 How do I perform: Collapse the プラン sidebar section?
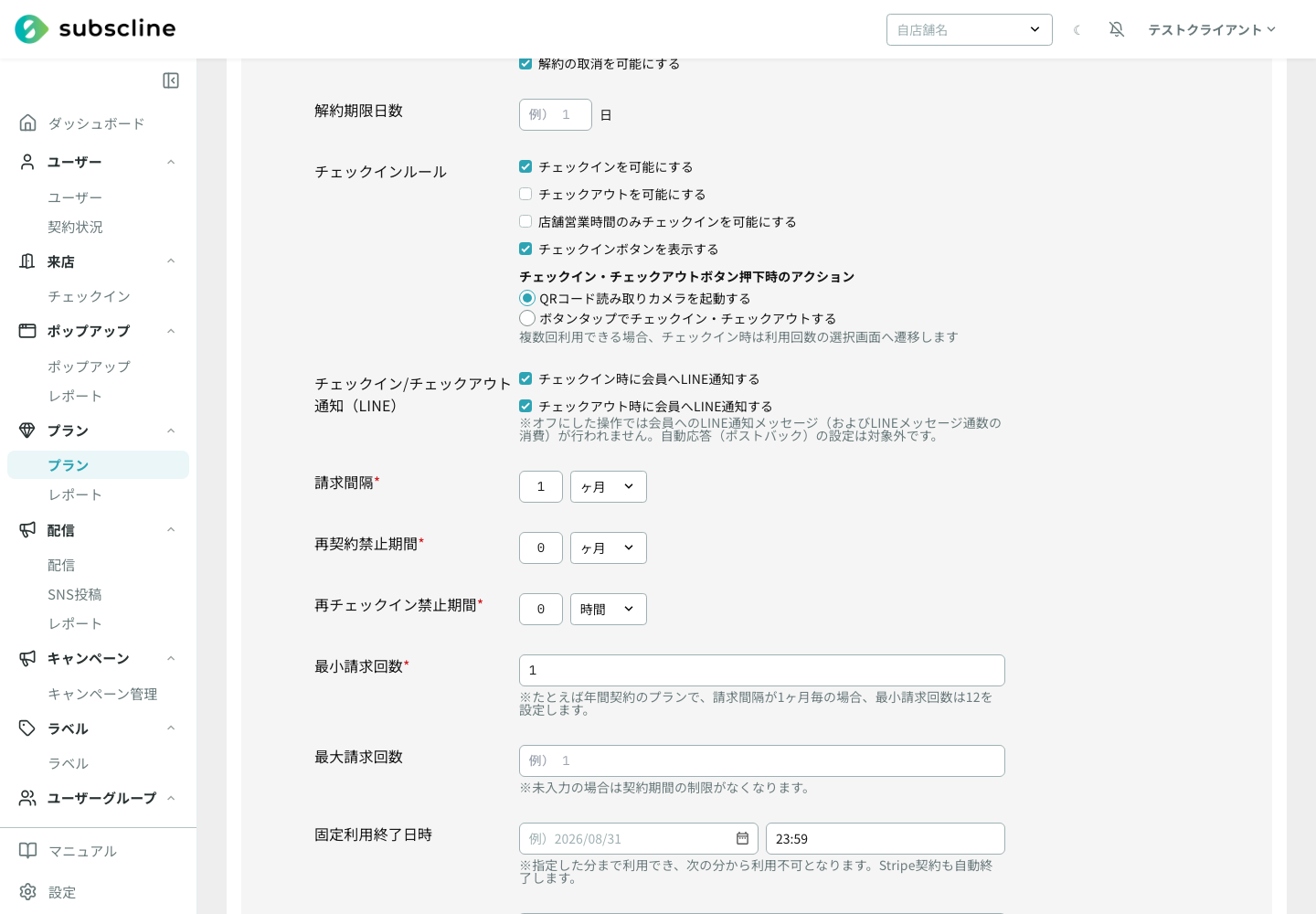pos(171,430)
